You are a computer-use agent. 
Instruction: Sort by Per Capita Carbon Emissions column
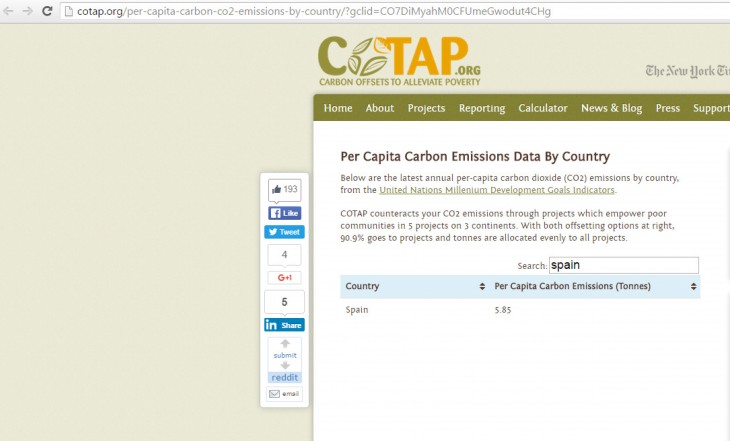click(594, 287)
